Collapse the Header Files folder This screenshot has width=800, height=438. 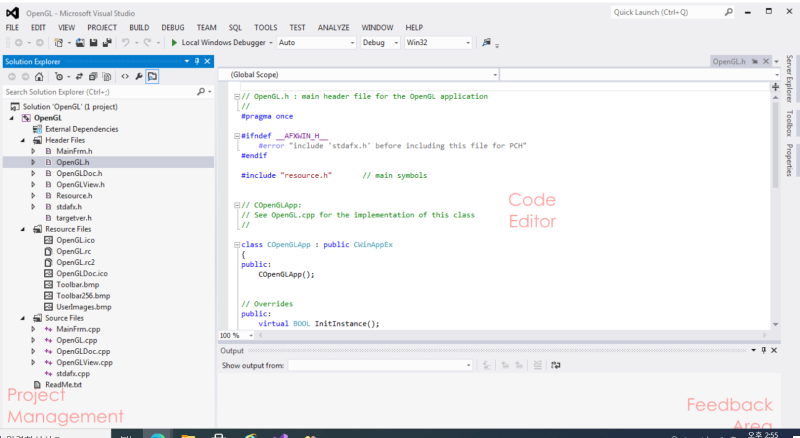pos(22,140)
